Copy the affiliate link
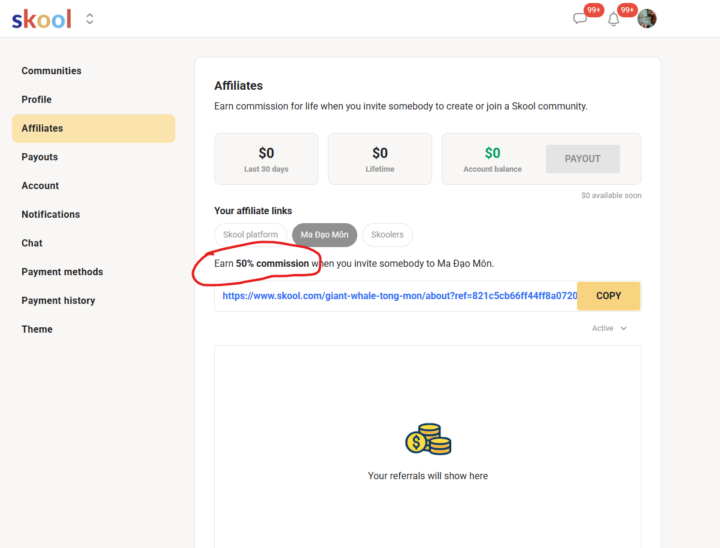The width and height of the screenshot is (720, 548). click(x=608, y=296)
